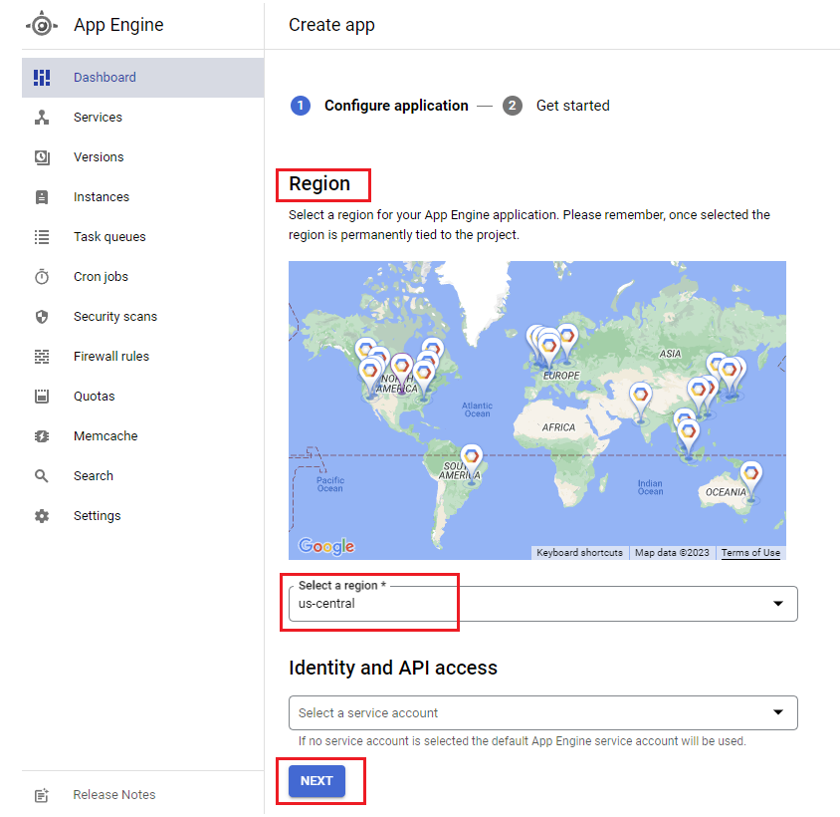This screenshot has height=817, width=840.
Task: Click the Dashboard grid icon
Action: point(42,77)
